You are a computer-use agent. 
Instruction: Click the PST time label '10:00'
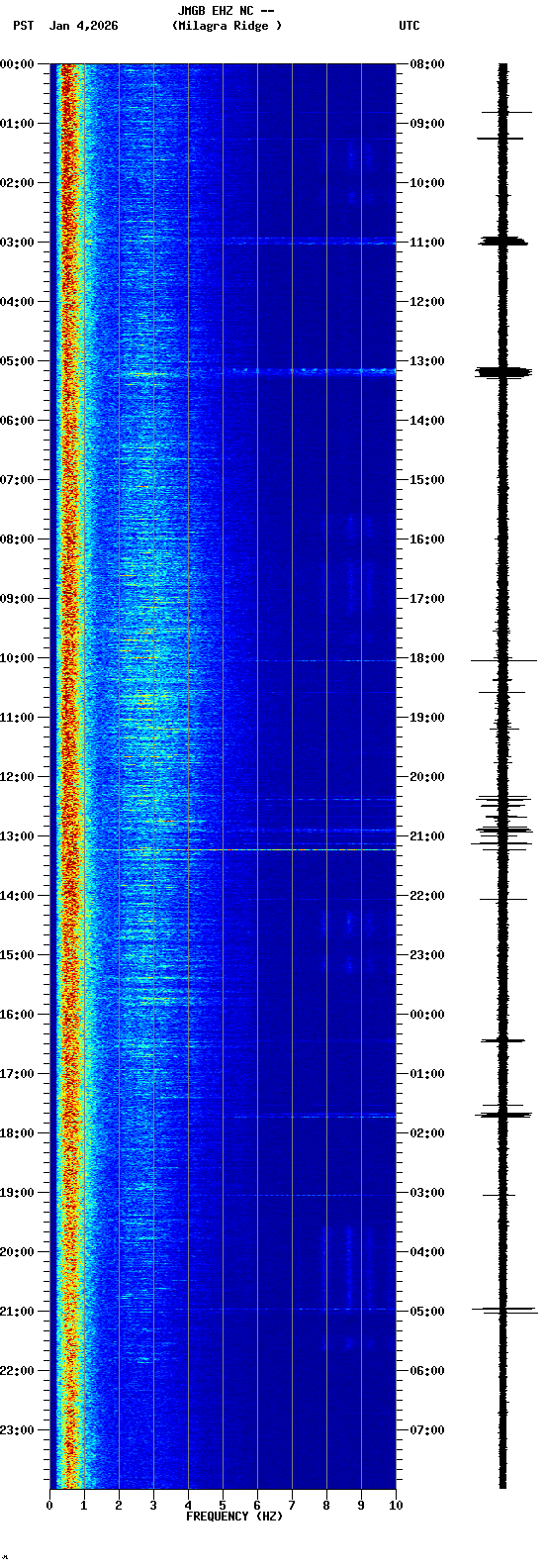pyautogui.click(x=17, y=658)
